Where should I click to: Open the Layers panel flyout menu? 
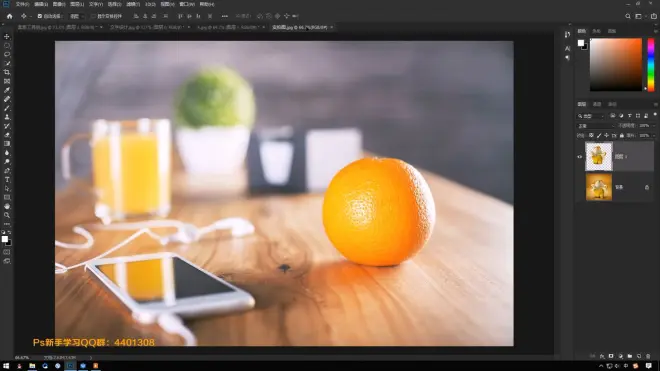pos(655,104)
